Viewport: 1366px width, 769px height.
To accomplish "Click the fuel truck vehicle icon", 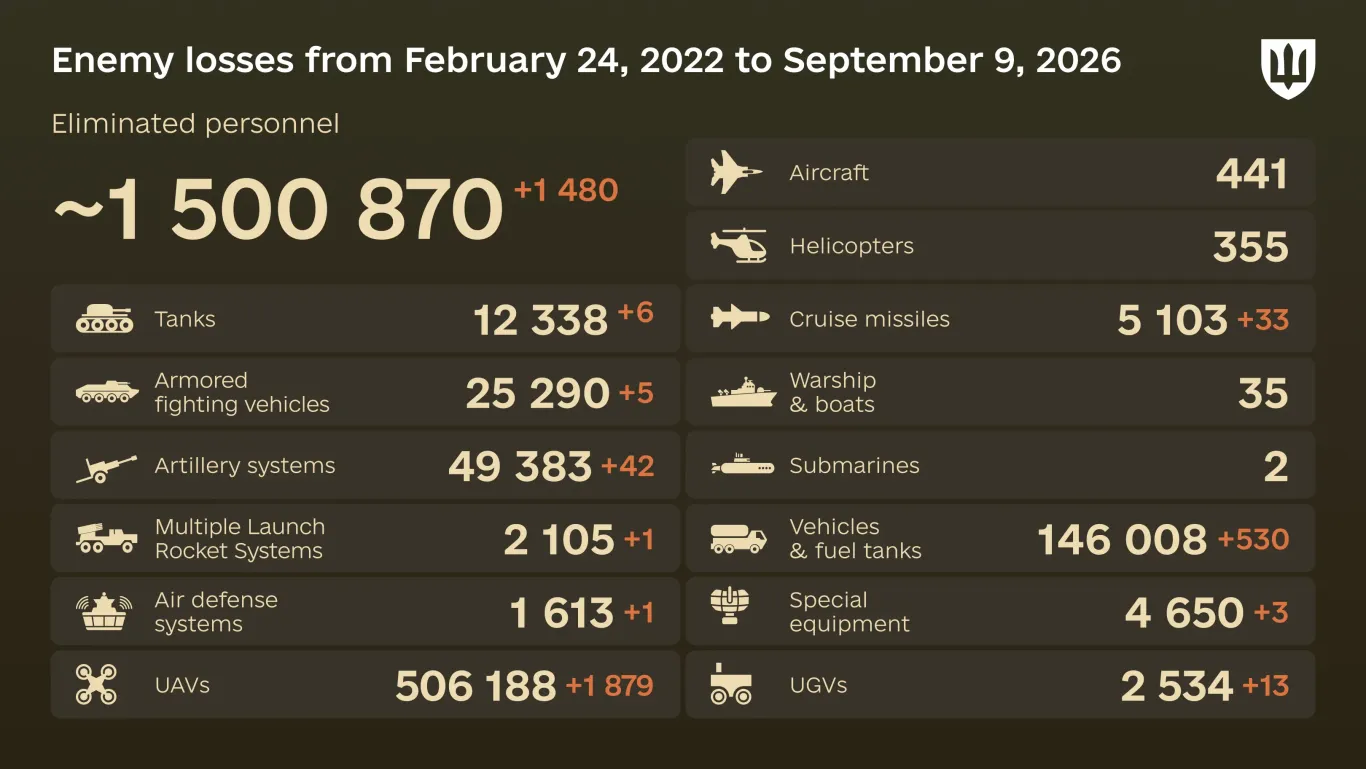I will 738,539.
